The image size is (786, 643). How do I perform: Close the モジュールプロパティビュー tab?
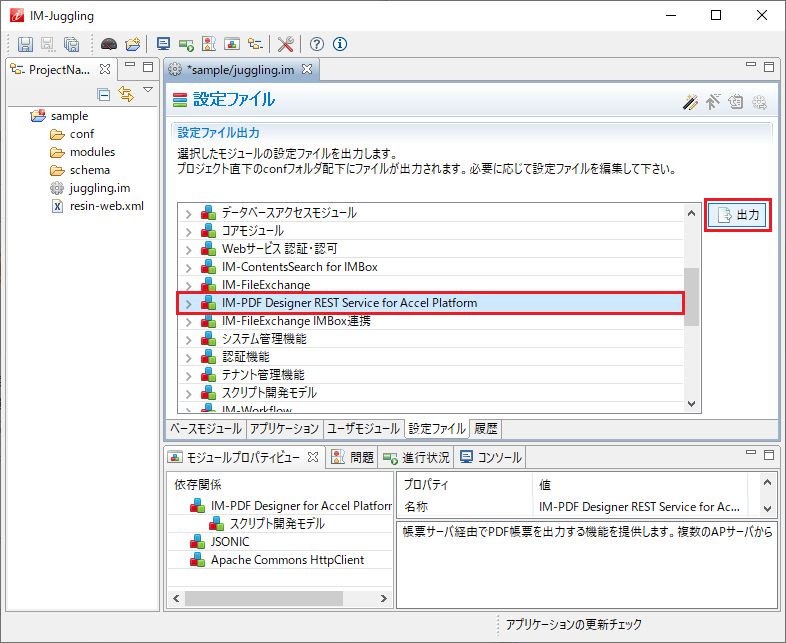[313, 457]
